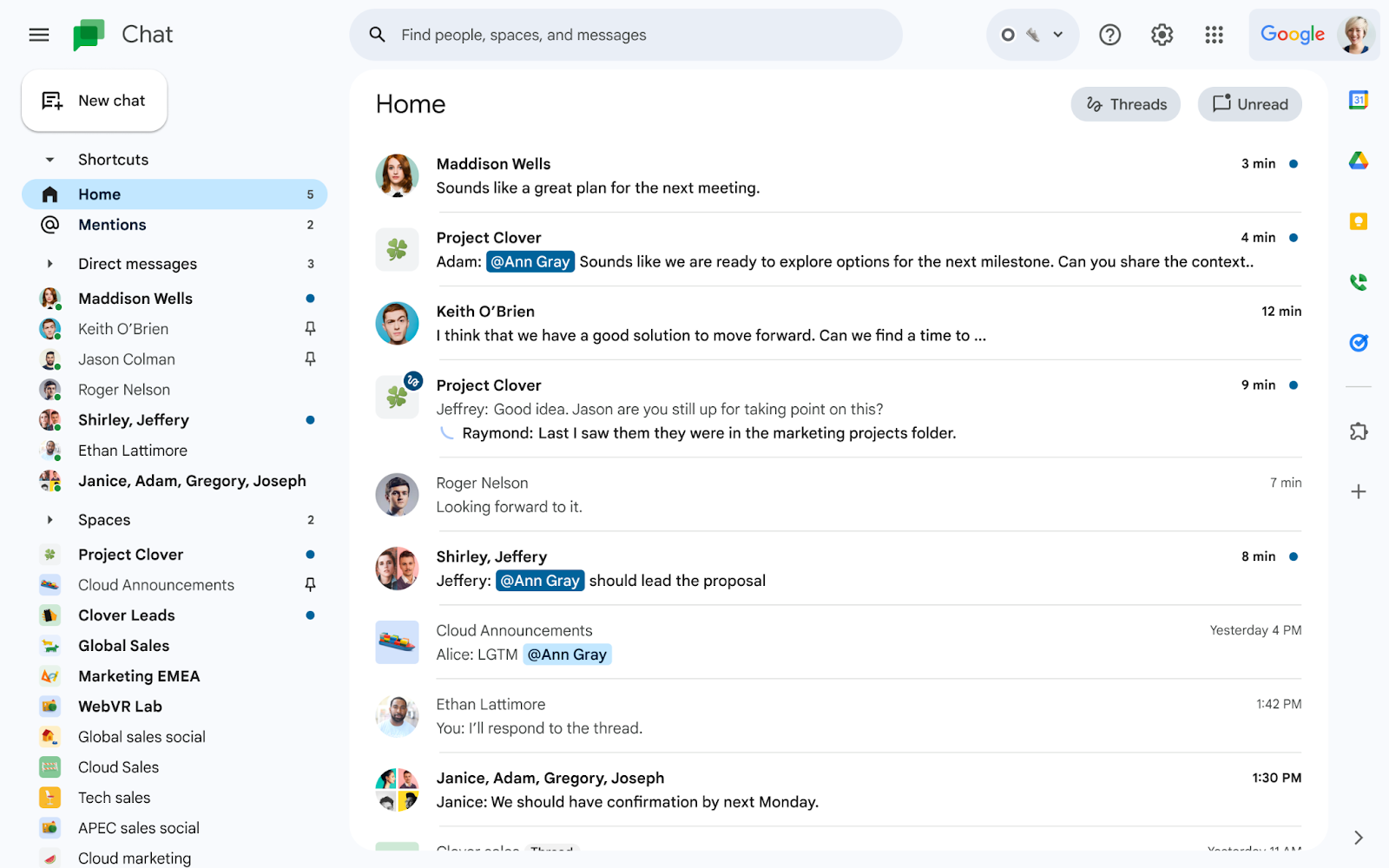Viewport: 1389px width, 868px height.
Task: Click Roger Nelson avatar in Home feed
Action: pyautogui.click(x=397, y=495)
